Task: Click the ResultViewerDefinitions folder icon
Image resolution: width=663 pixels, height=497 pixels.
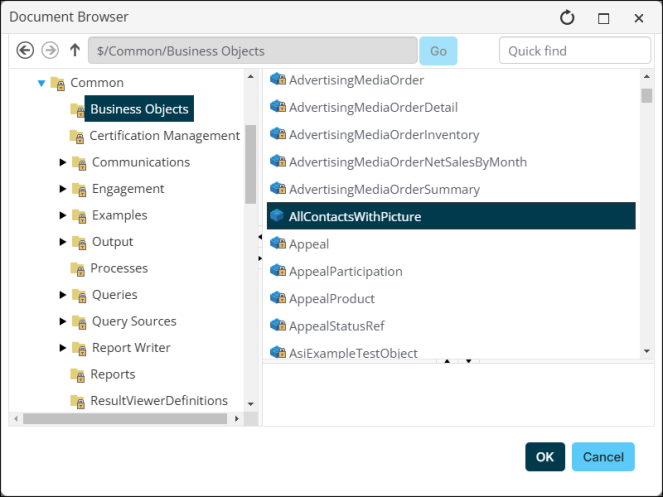Action: pyautogui.click(x=77, y=401)
